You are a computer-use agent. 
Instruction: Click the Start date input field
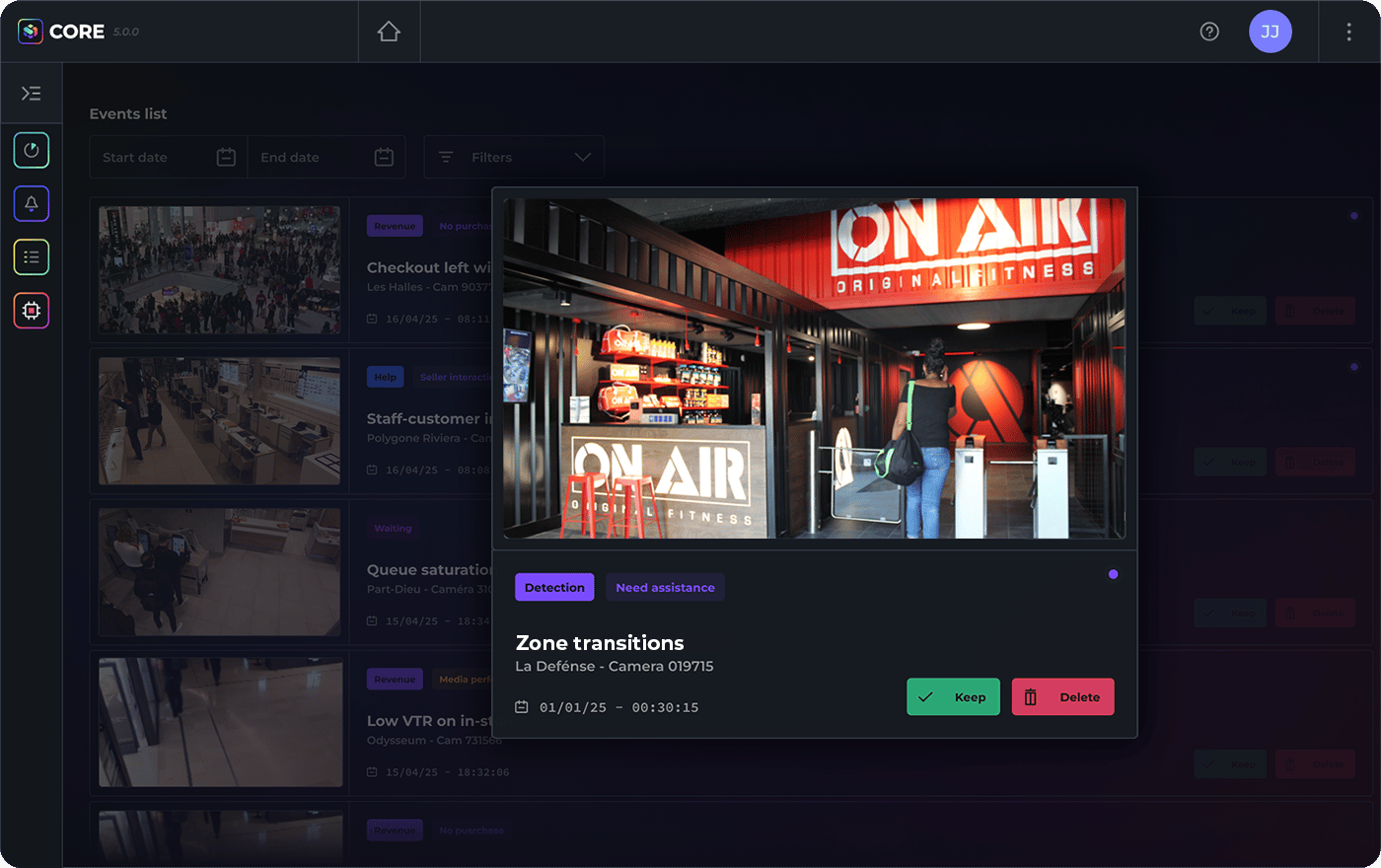(x=169, y=157)
